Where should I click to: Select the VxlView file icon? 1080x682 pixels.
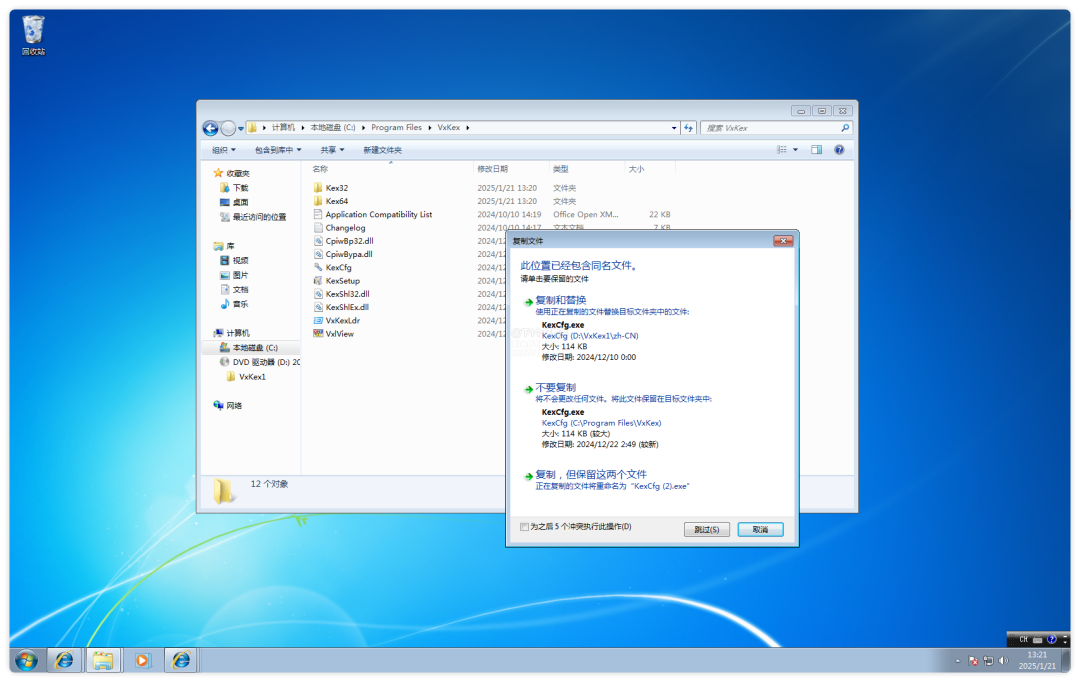318,334
